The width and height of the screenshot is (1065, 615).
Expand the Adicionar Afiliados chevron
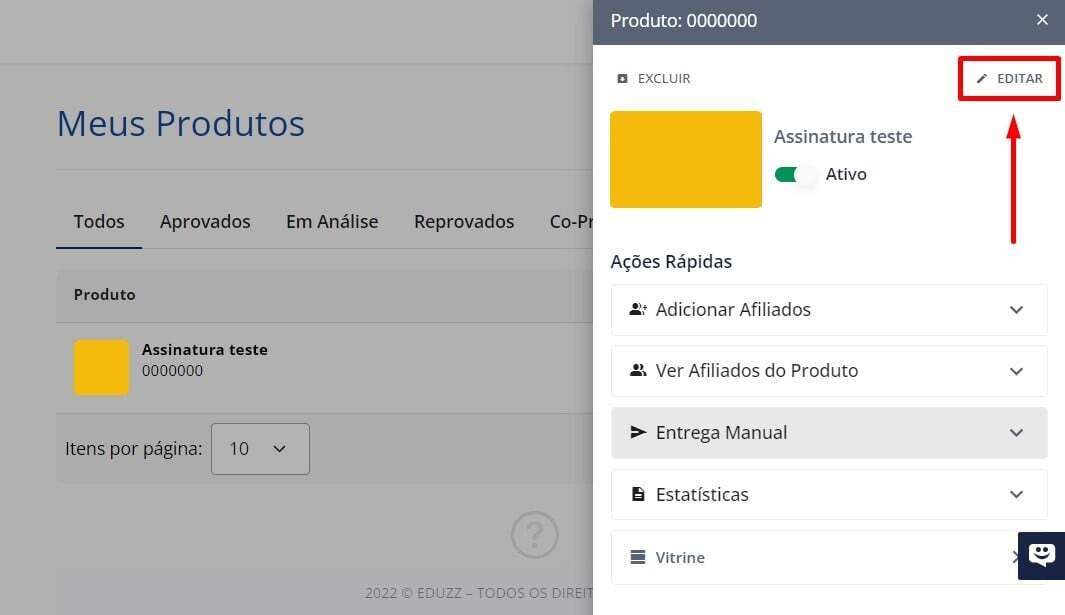1016,310
